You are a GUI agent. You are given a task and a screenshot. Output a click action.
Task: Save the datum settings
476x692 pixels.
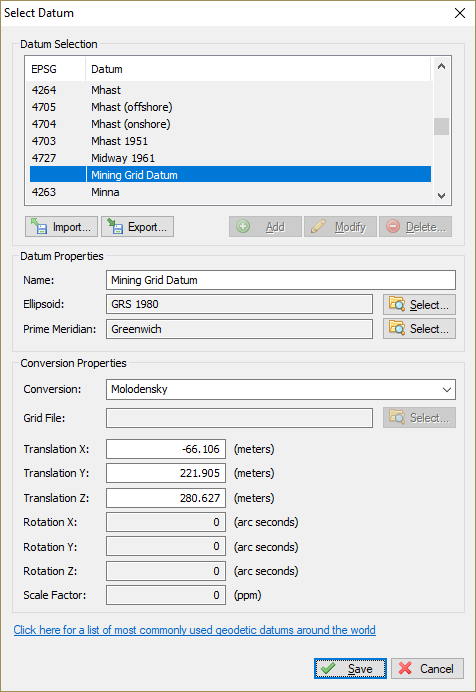pos(350,669)
